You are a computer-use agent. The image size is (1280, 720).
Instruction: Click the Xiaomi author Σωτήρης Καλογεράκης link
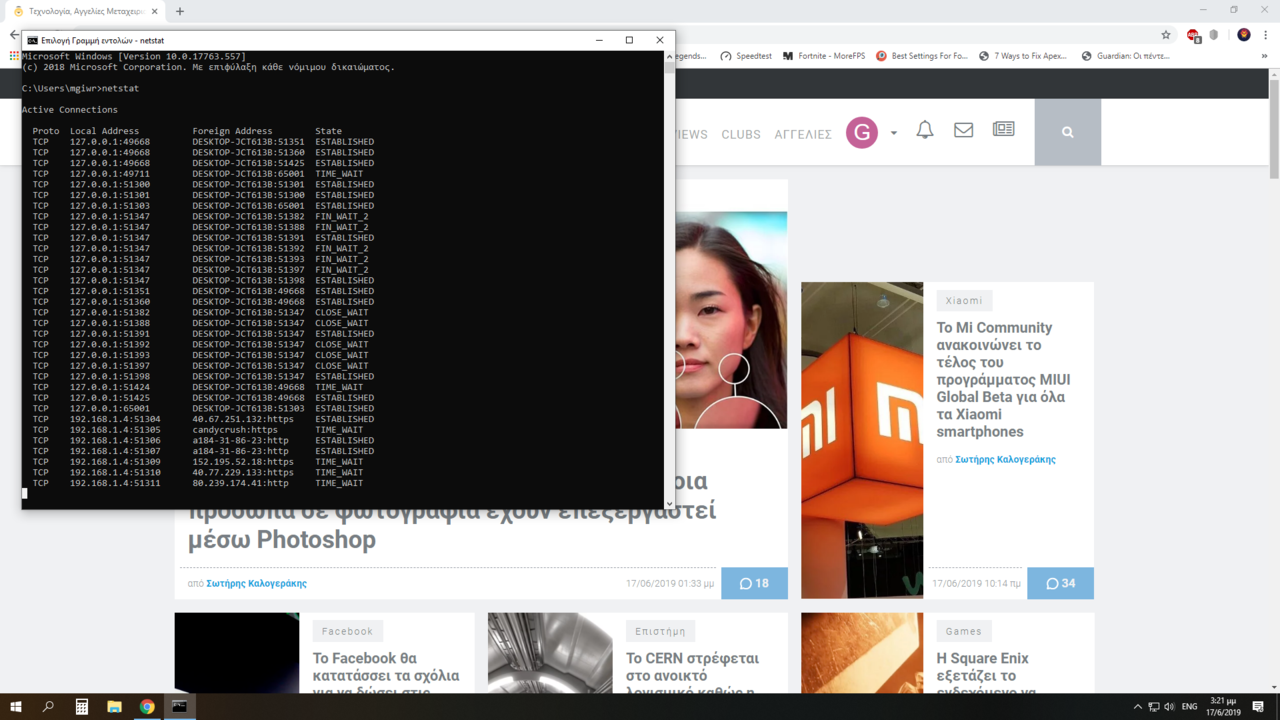click(1005, 460)
